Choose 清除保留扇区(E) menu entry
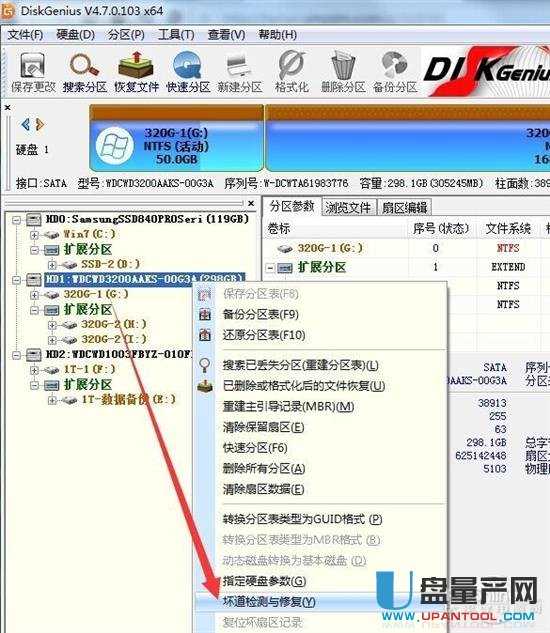The image size is (550, 633). point(263,428)
